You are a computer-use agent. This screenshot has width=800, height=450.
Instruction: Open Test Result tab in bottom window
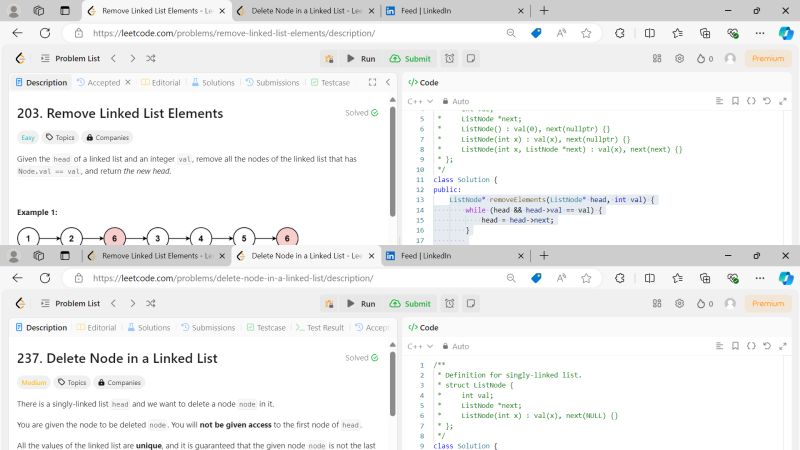(x=320, y=327)
